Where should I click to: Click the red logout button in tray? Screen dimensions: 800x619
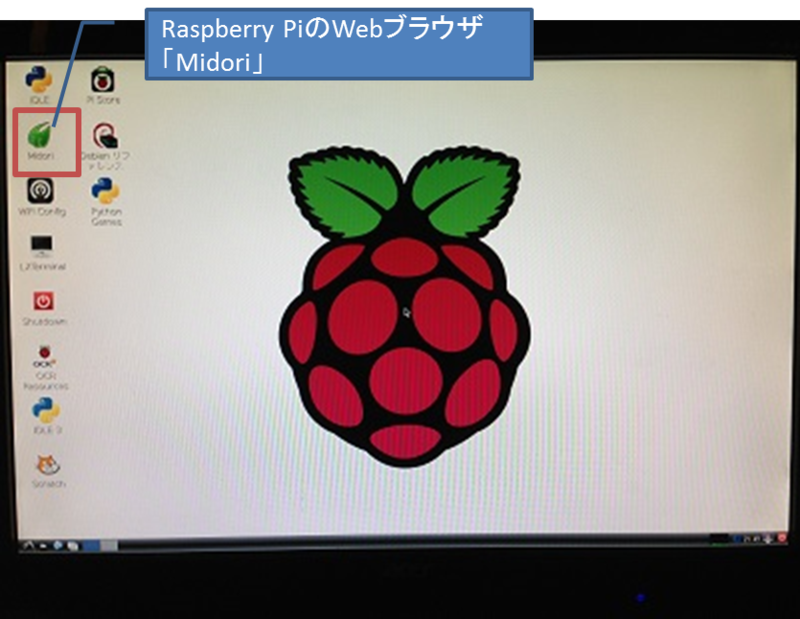(x=782, y=538)
